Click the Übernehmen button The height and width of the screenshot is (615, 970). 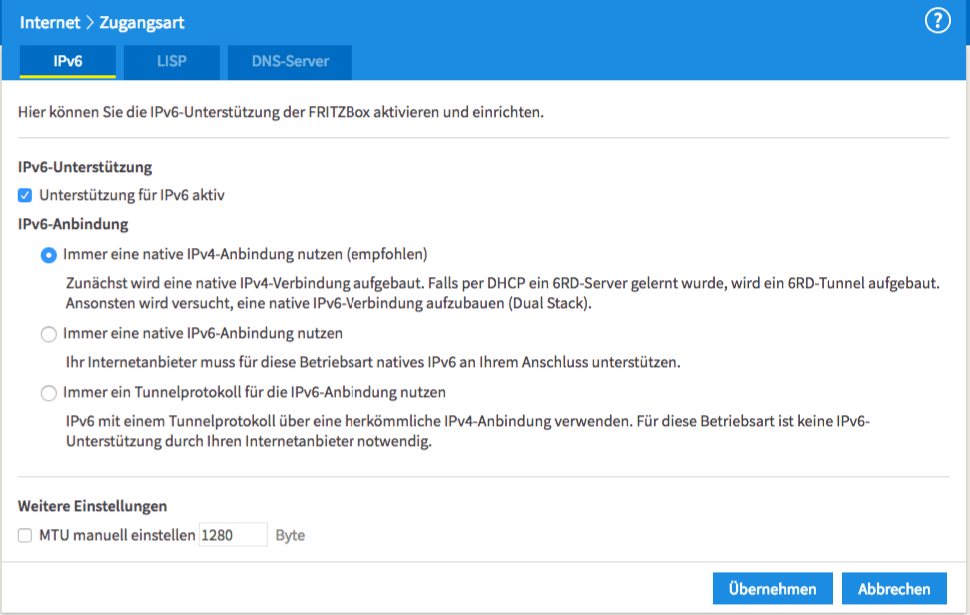(773, 588)
